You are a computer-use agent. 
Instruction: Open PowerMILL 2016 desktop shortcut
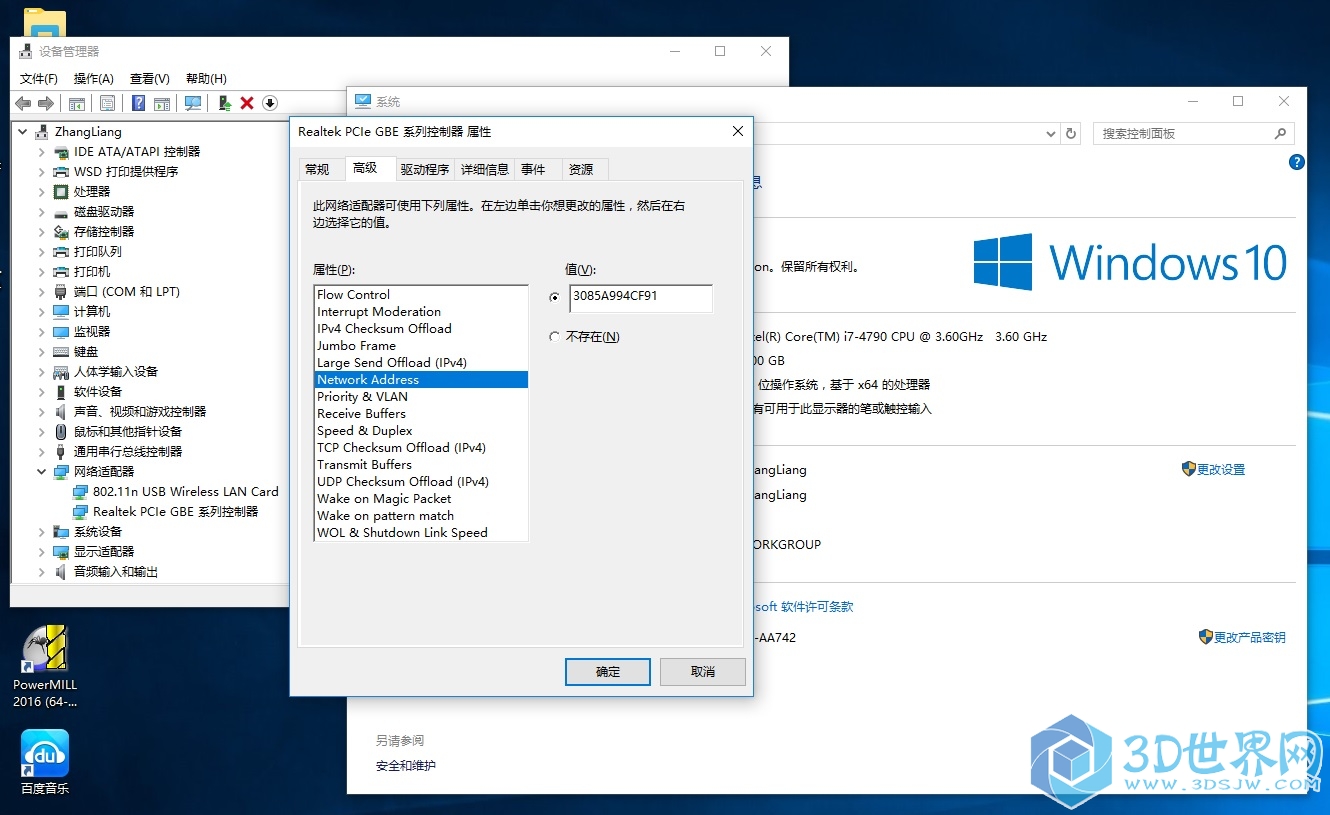[45, 666]
